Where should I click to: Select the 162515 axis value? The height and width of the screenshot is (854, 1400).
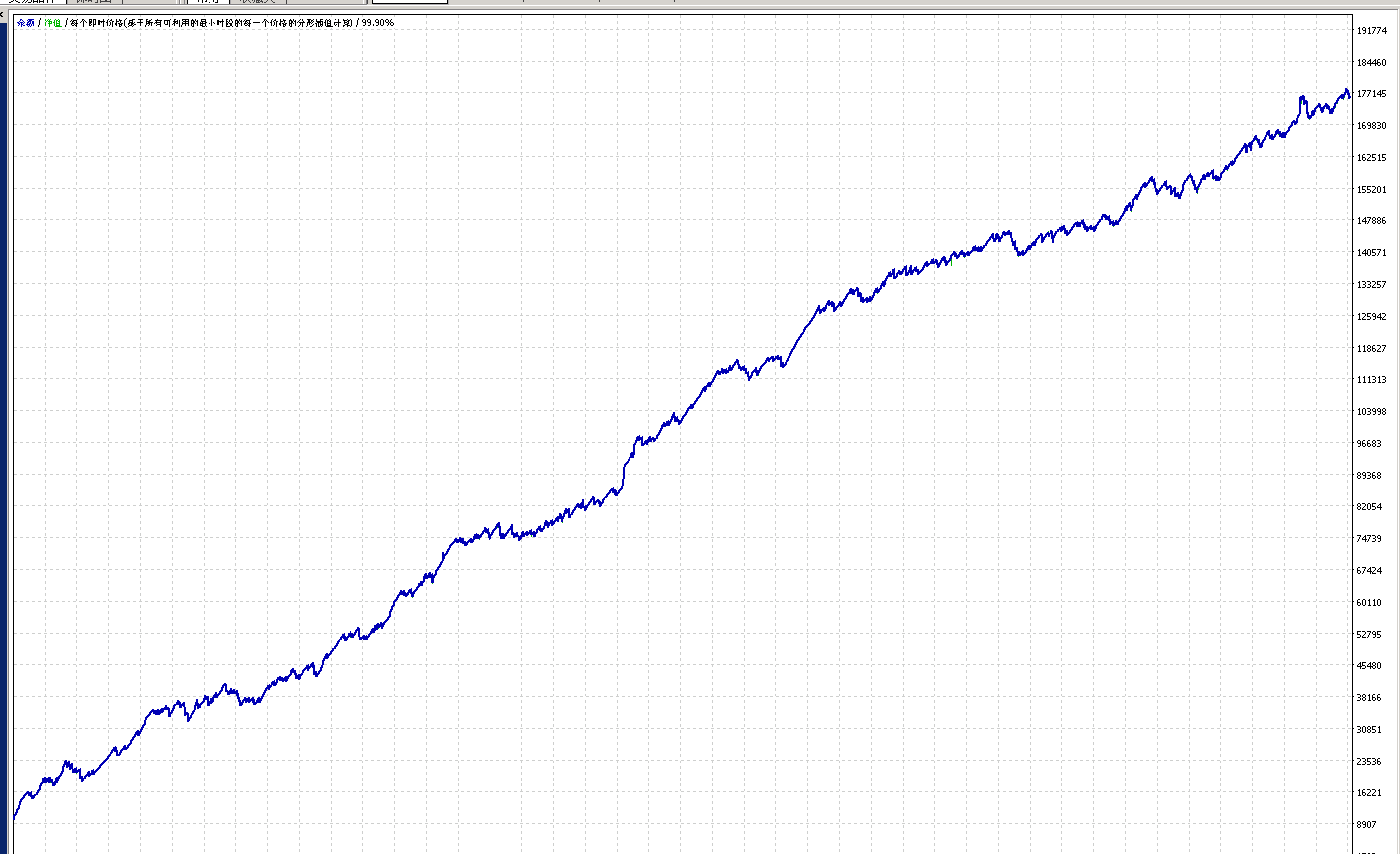point(1371,158)
